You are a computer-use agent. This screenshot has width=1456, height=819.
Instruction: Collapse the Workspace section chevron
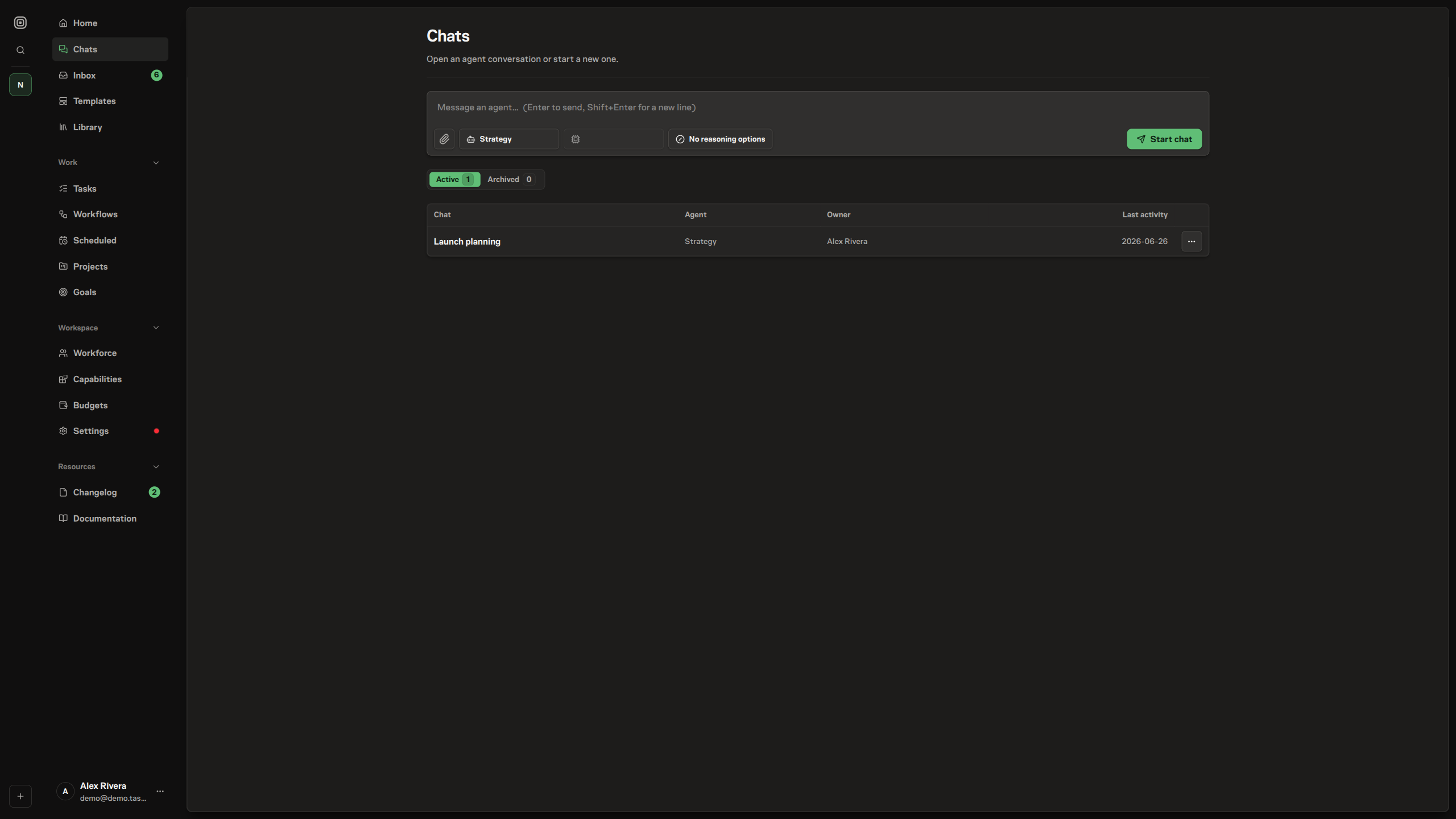(x=156, y=328)
